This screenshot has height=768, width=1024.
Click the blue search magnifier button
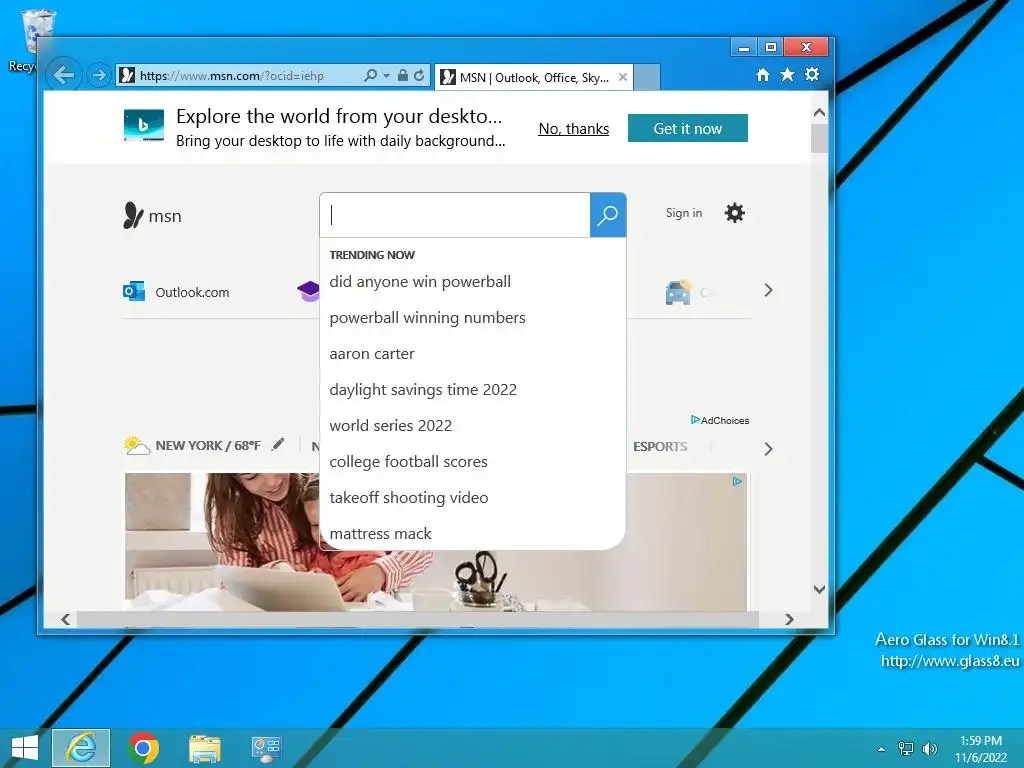[608, 215]
